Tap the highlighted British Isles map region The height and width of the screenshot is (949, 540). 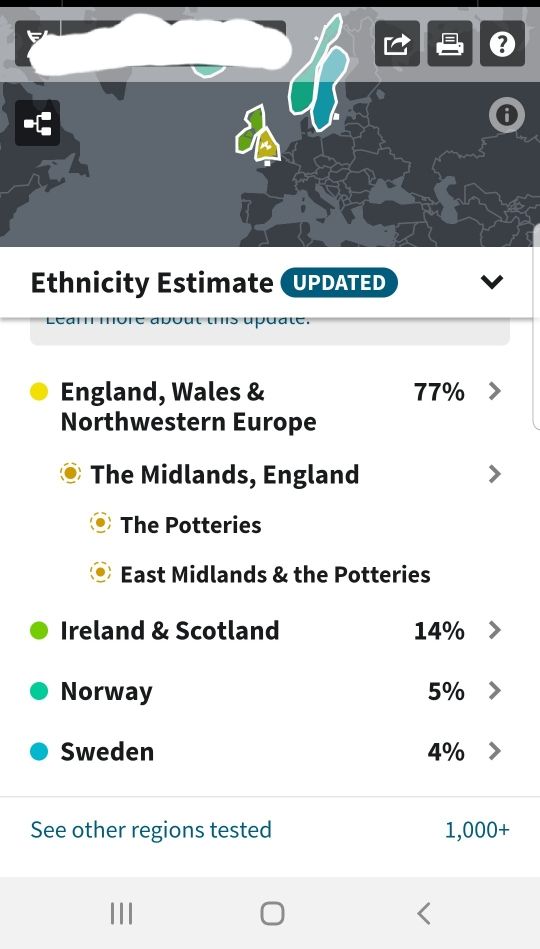point(257,136)
